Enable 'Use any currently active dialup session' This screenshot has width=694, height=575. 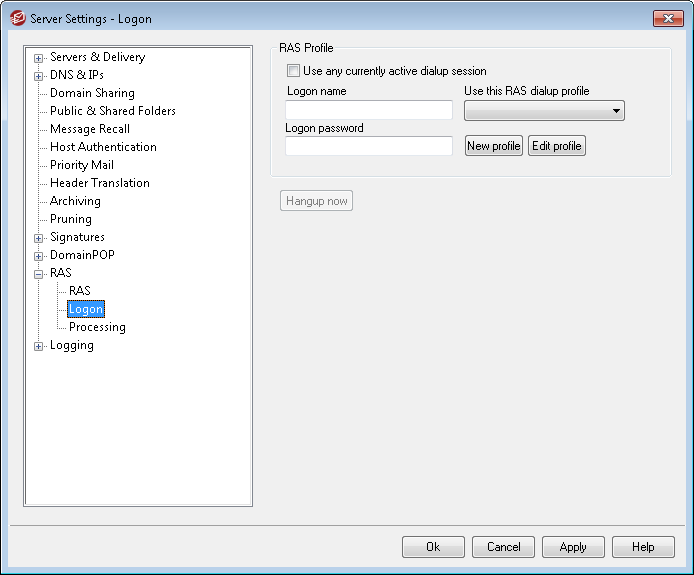pyautogui.click(x=293, y=71)
